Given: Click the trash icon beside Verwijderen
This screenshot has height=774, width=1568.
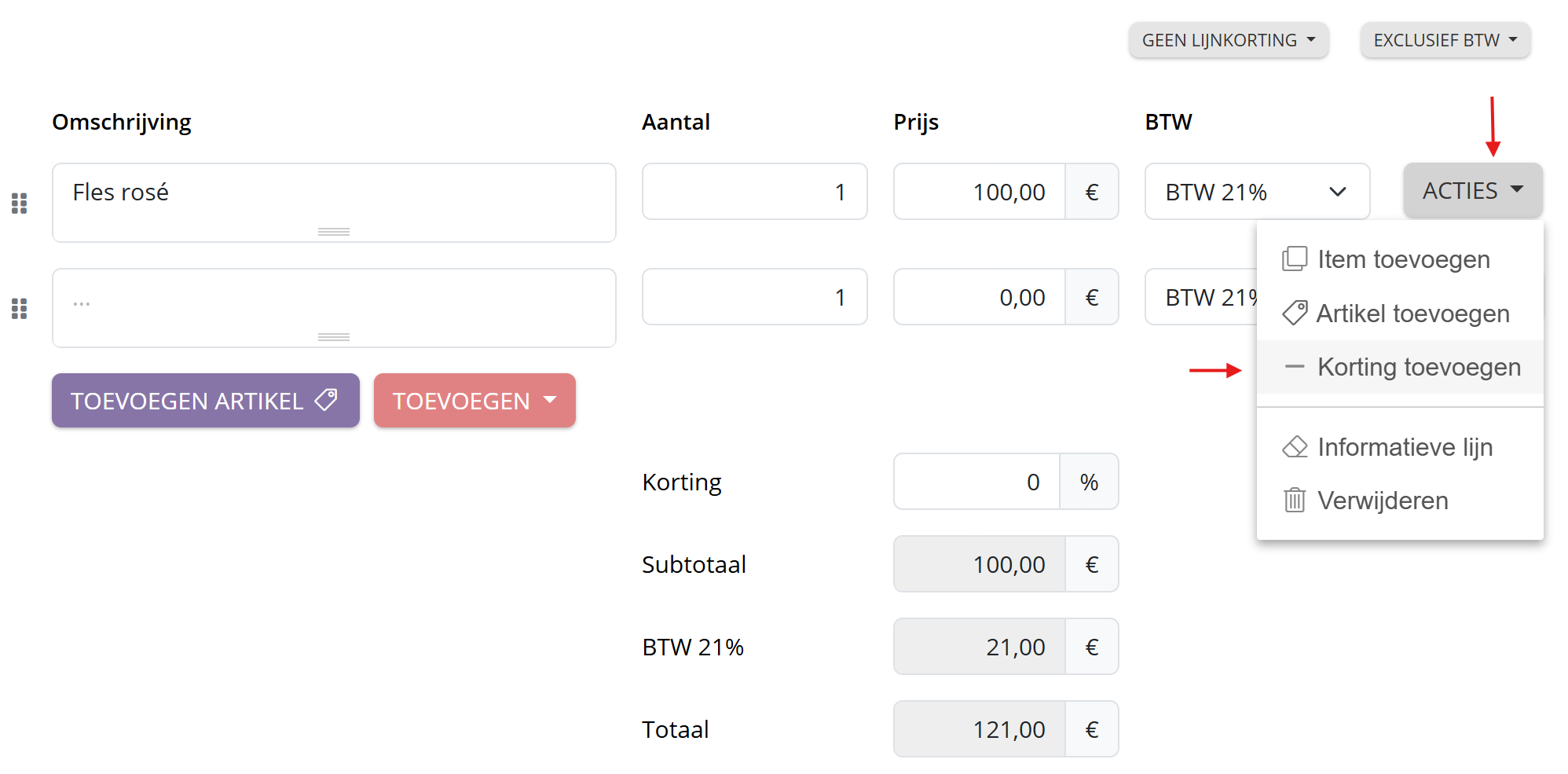Looking at the screenshot, I should point(1294,501).
